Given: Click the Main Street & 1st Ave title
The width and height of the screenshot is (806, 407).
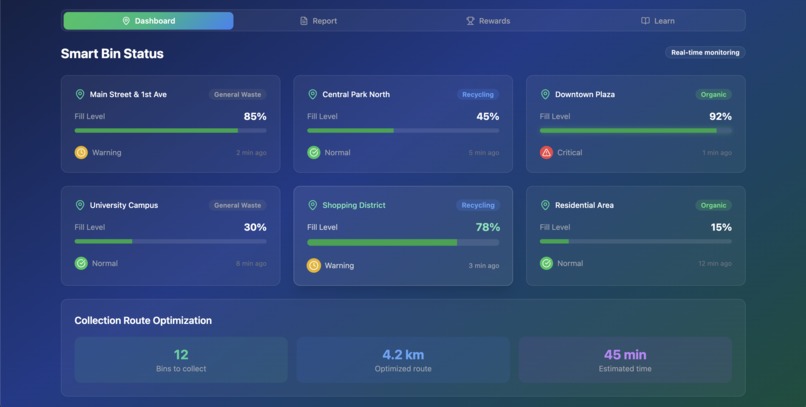Looking at the screenshot, I should [128, 95].
